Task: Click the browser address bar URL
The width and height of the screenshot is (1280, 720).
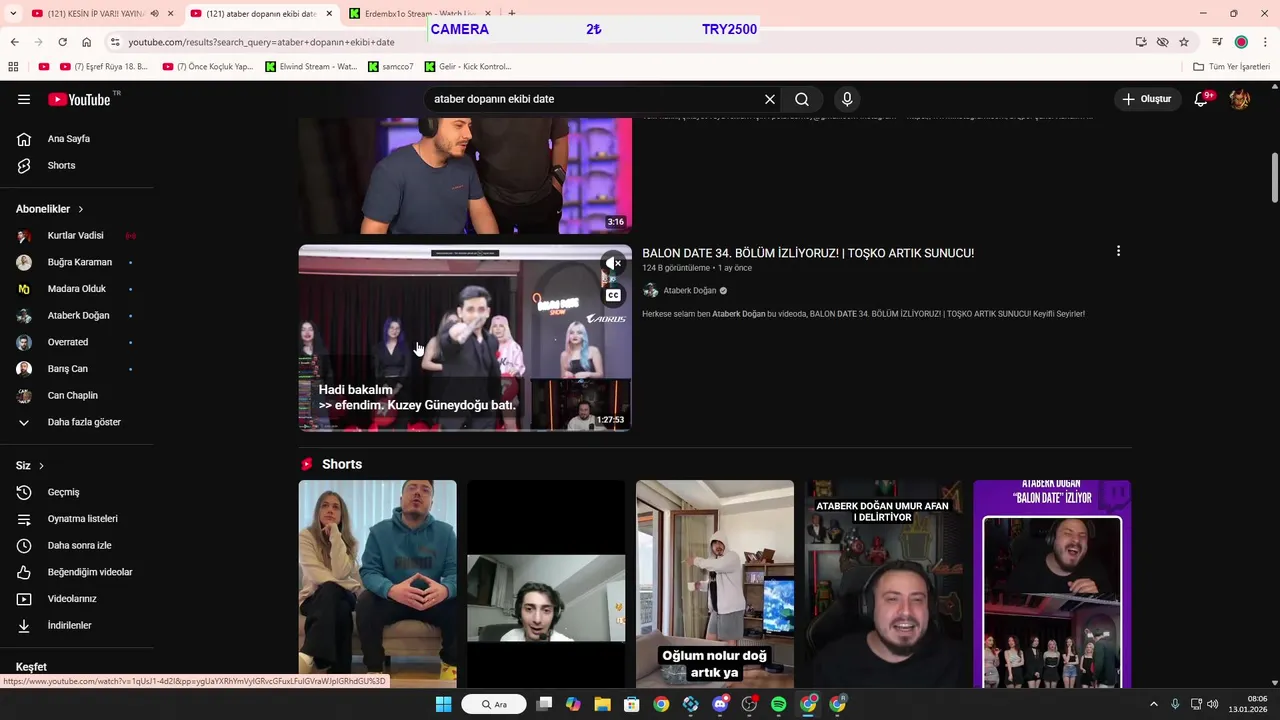Action: (261, 42)
